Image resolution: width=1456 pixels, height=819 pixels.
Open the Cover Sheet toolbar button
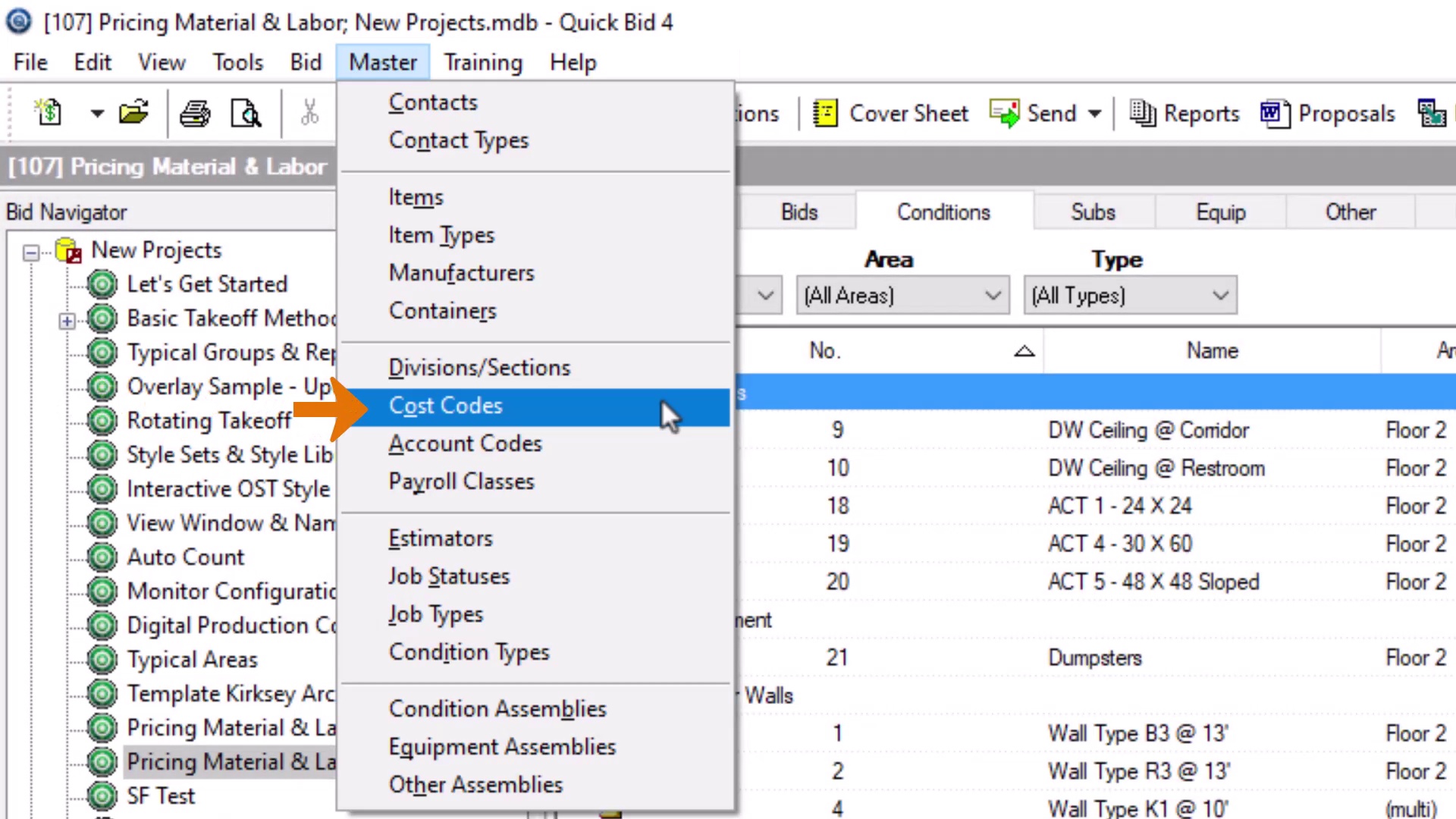point(890,114)
